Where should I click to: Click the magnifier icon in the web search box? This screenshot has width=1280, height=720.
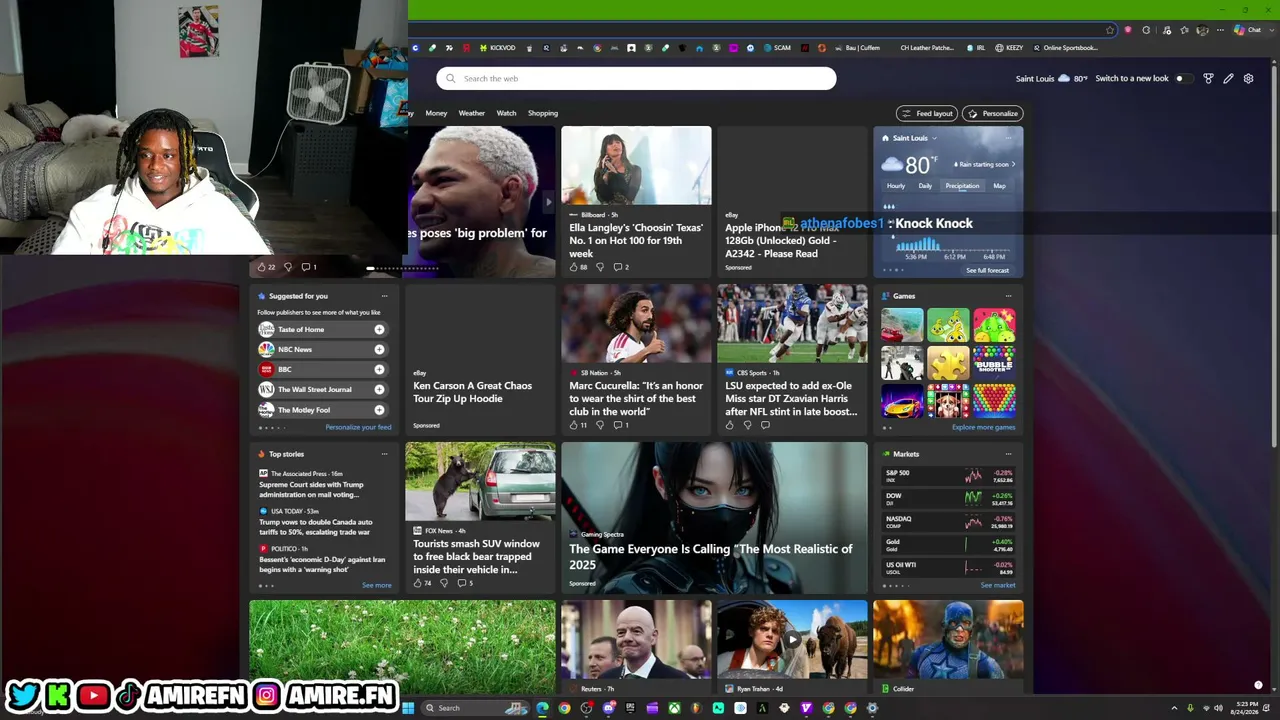[x=451, y=79]
